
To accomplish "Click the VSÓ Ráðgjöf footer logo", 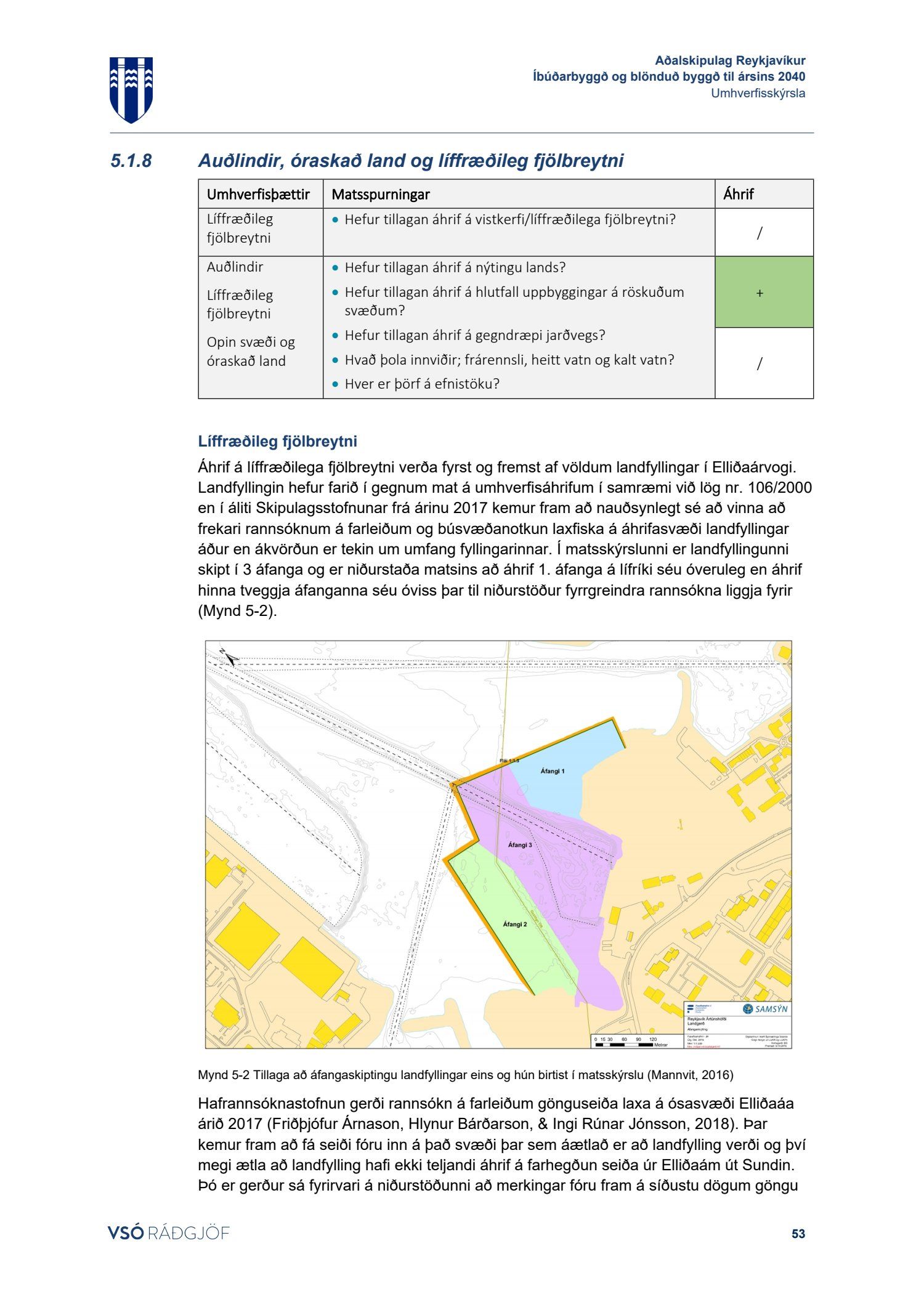I will [x=168, y=1232].
